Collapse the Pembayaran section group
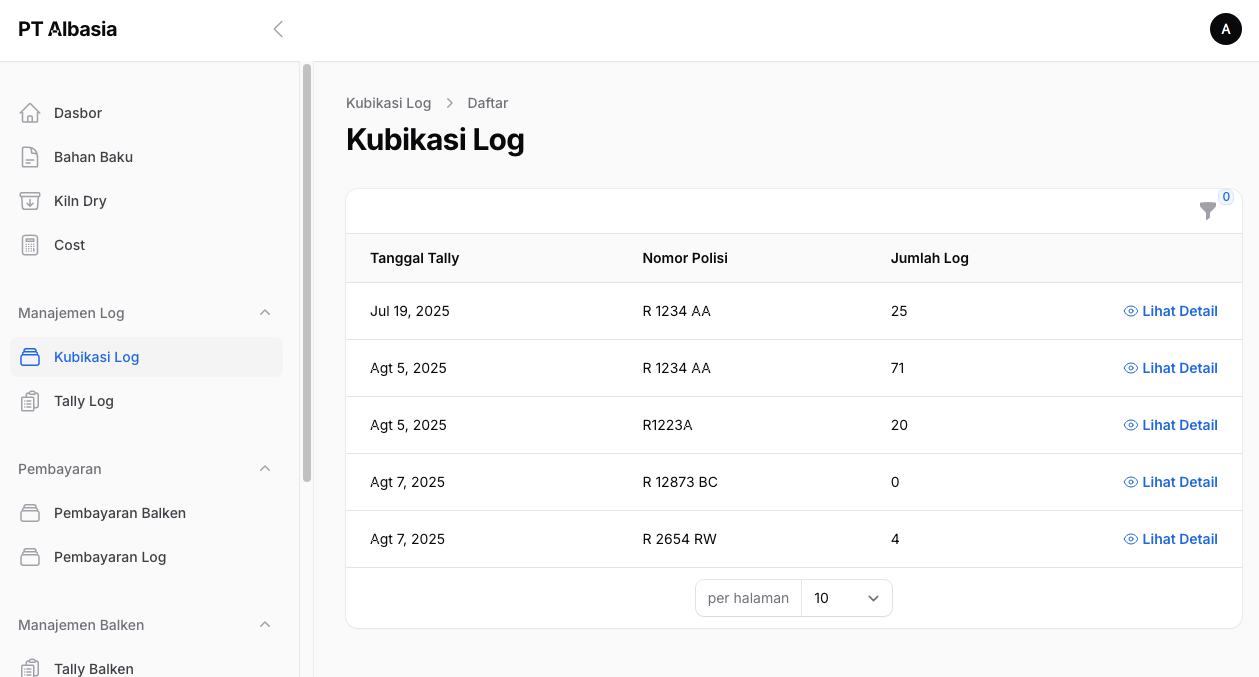Image resolution: width=1259 pixels, height=677 pixels. click(x=265, y=469)
